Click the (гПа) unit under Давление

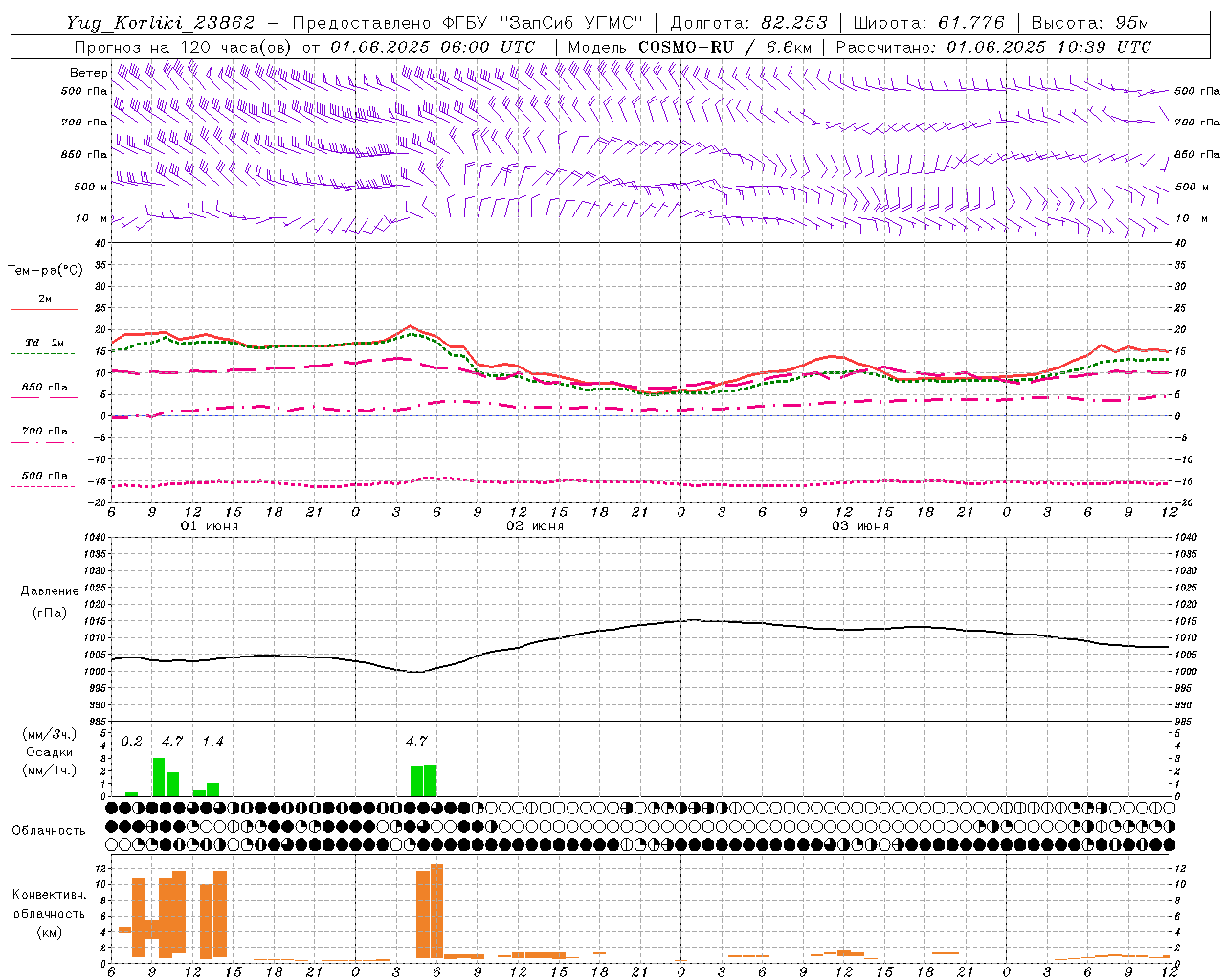click(49, 612)
